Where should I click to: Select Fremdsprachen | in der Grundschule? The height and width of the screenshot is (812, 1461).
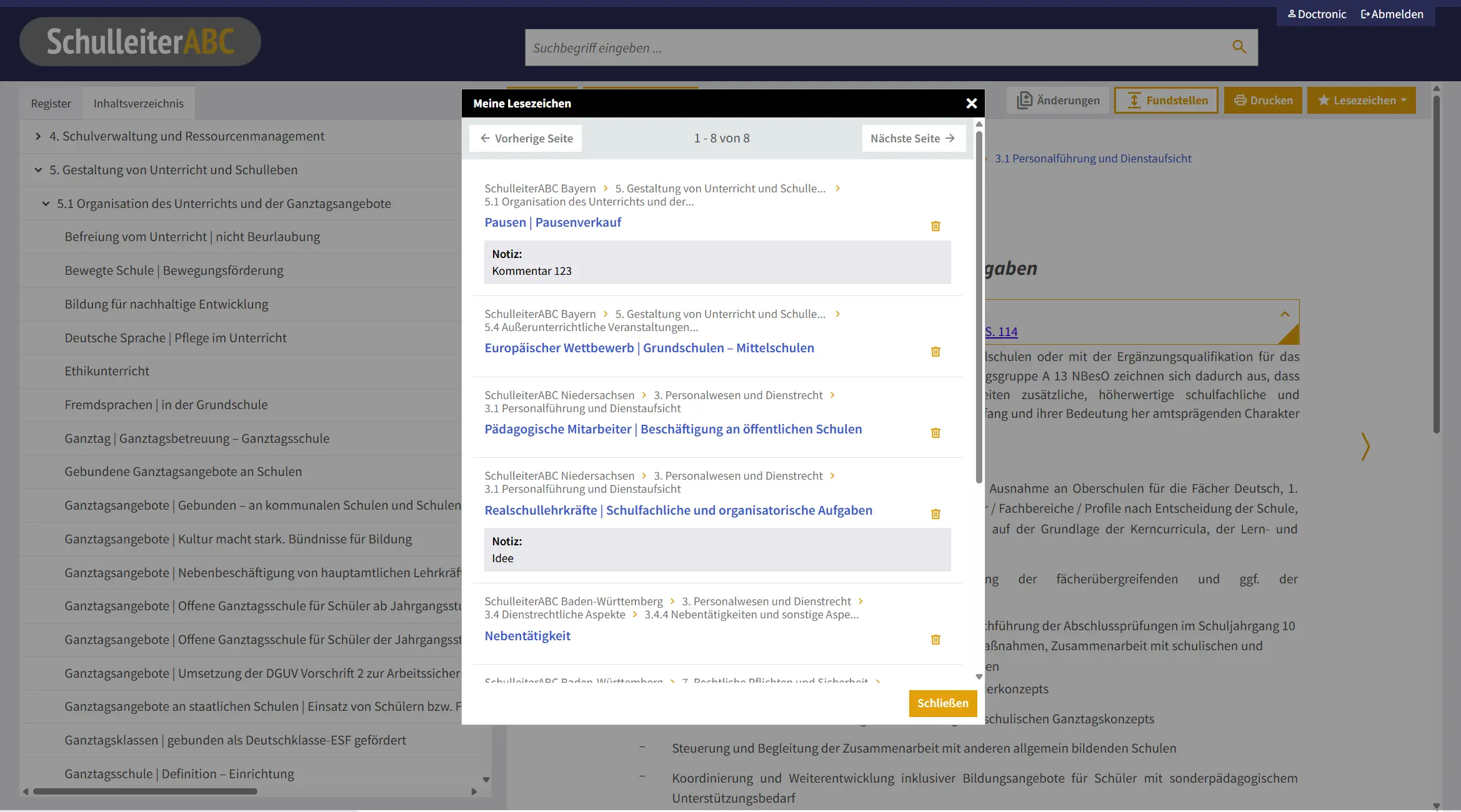click(x=166, y=405)
